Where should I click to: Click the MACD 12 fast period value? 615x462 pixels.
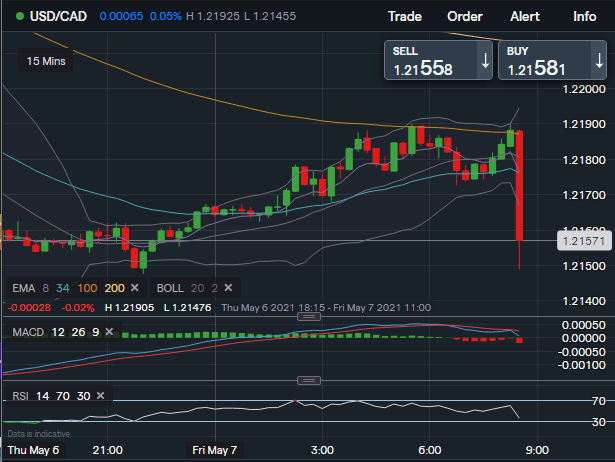coord(58,332)
